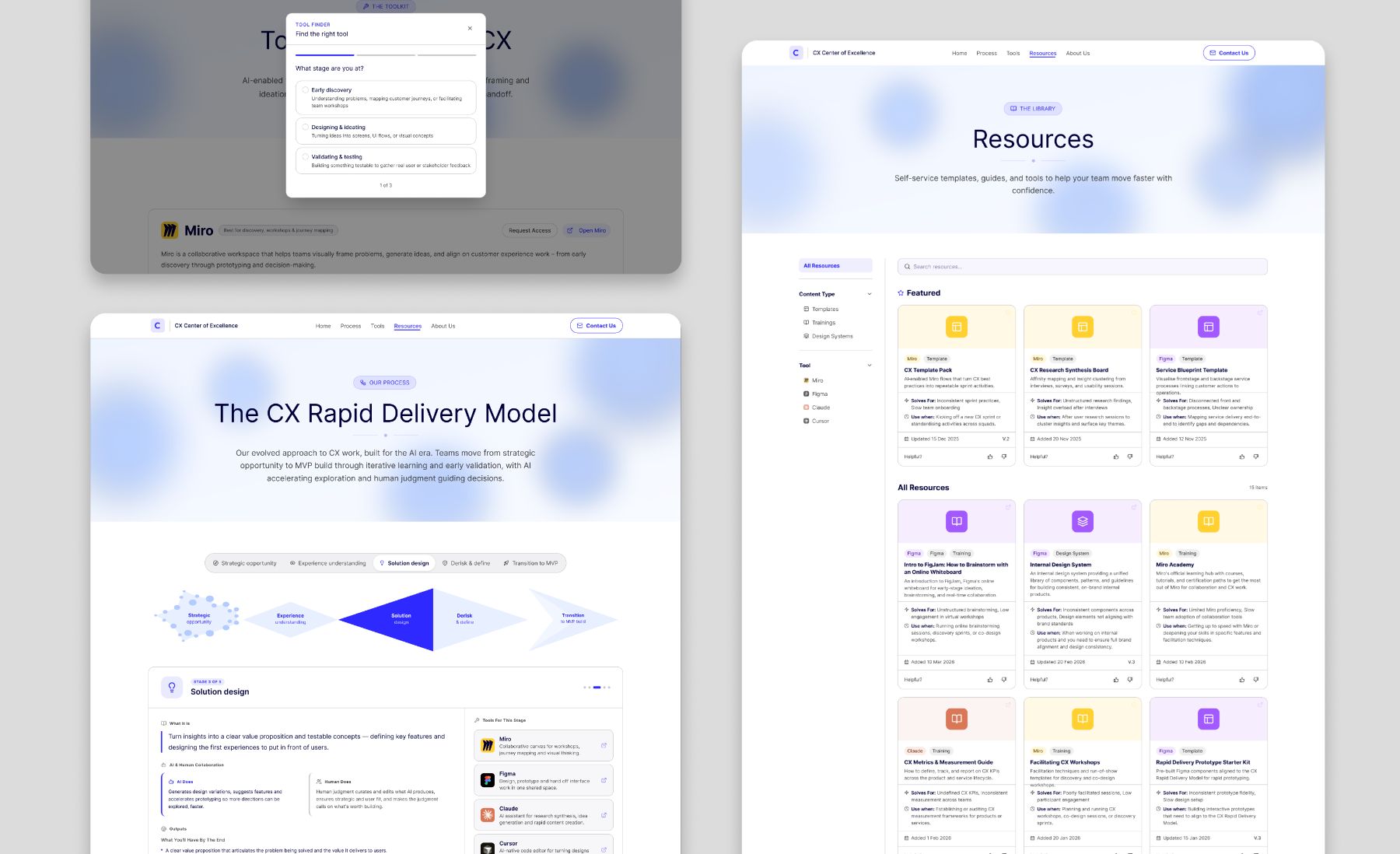Focus the Search resources input field

pos(1082,267)
